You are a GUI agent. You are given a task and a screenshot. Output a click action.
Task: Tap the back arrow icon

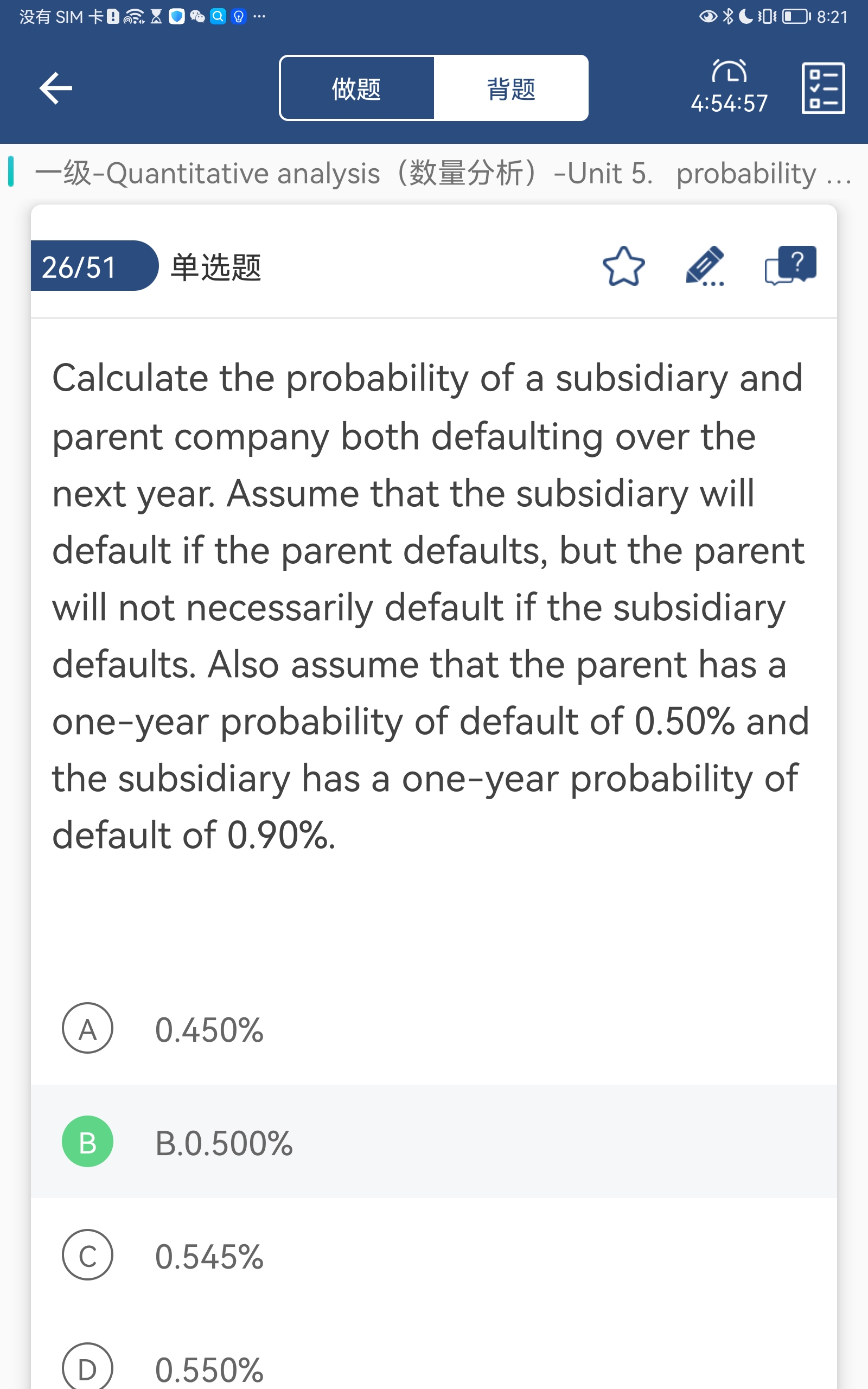click(x=56, y=88)
